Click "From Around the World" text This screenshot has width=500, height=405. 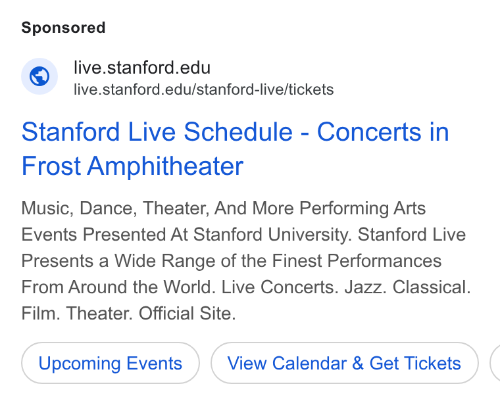(117, 287)
